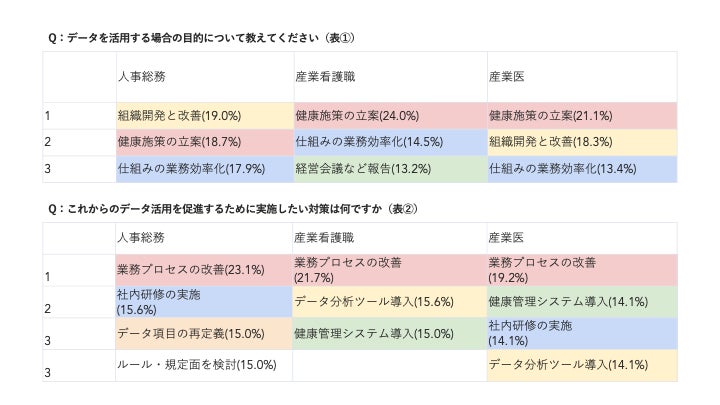Screen dimensions: 720x405
Task: Select the 健康施策の立案(24.0%) cell
Action: tap(357, 115)
